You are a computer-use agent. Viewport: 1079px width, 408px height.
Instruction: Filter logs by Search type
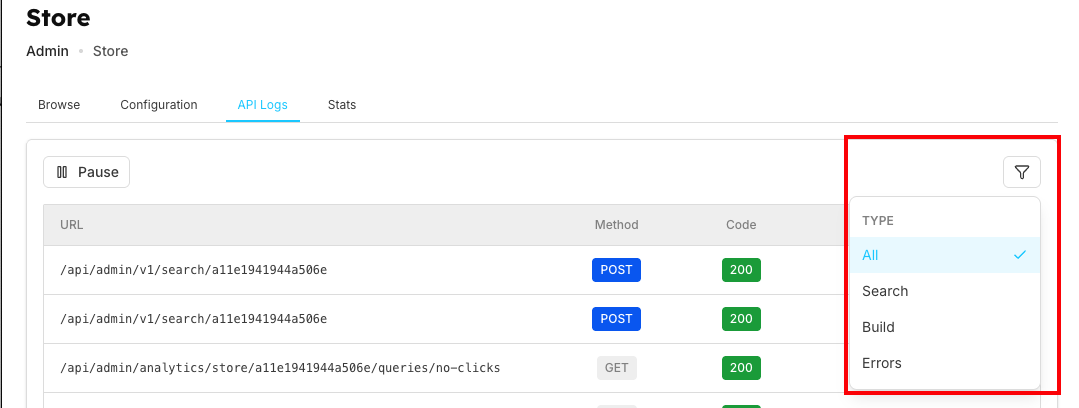click(x=885, y=291)
